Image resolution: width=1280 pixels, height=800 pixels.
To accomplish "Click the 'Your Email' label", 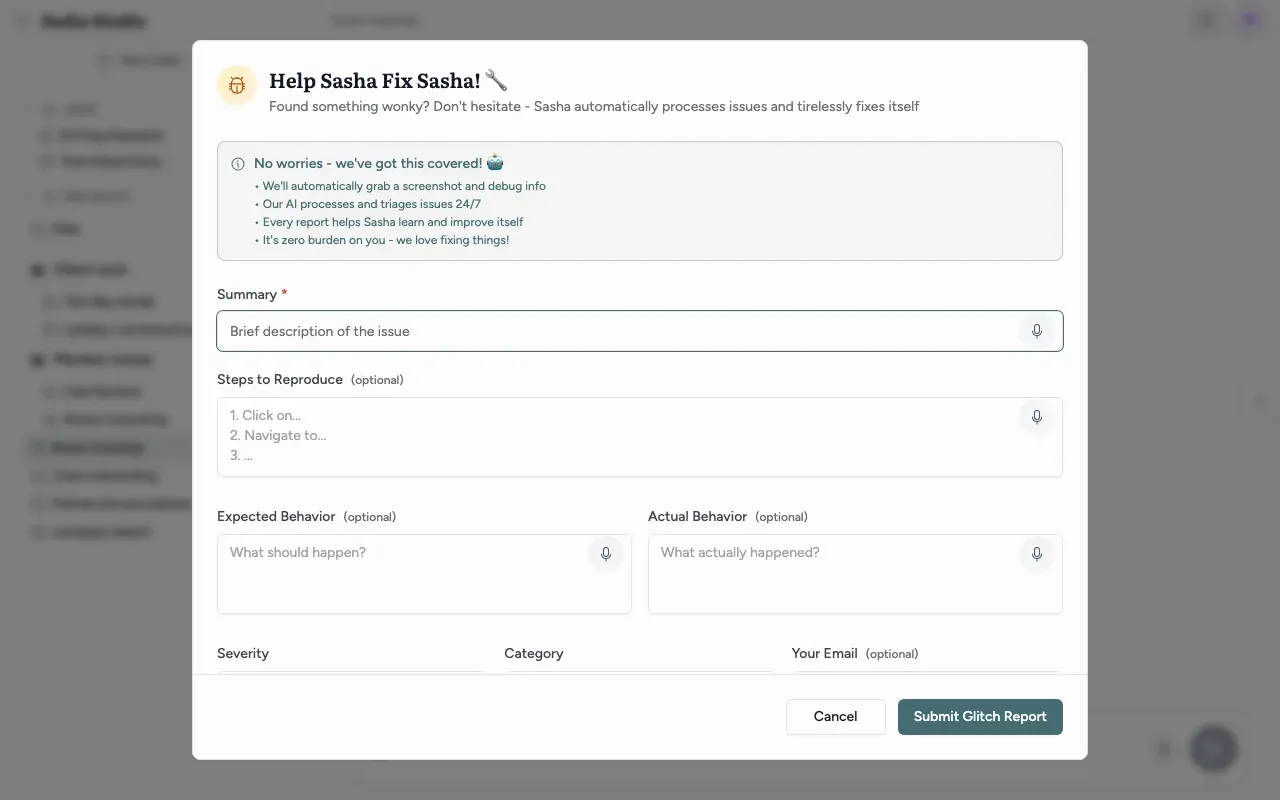I will point(825,654).
